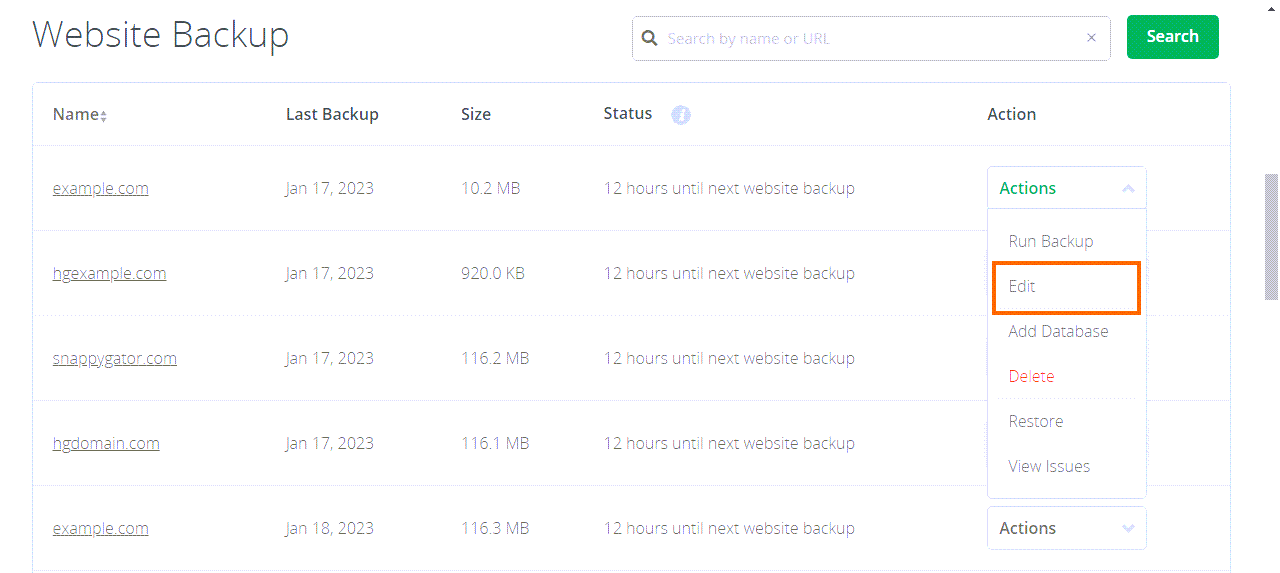Open View Issues menu entry
The image size is (1280, 573).
pyautogui.click(x=1049, y=466)
